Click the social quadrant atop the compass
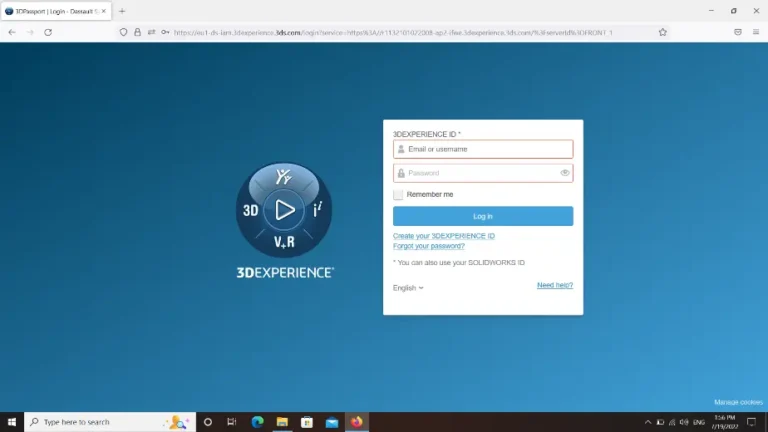768x432 pixels. [x=284, y=177]
